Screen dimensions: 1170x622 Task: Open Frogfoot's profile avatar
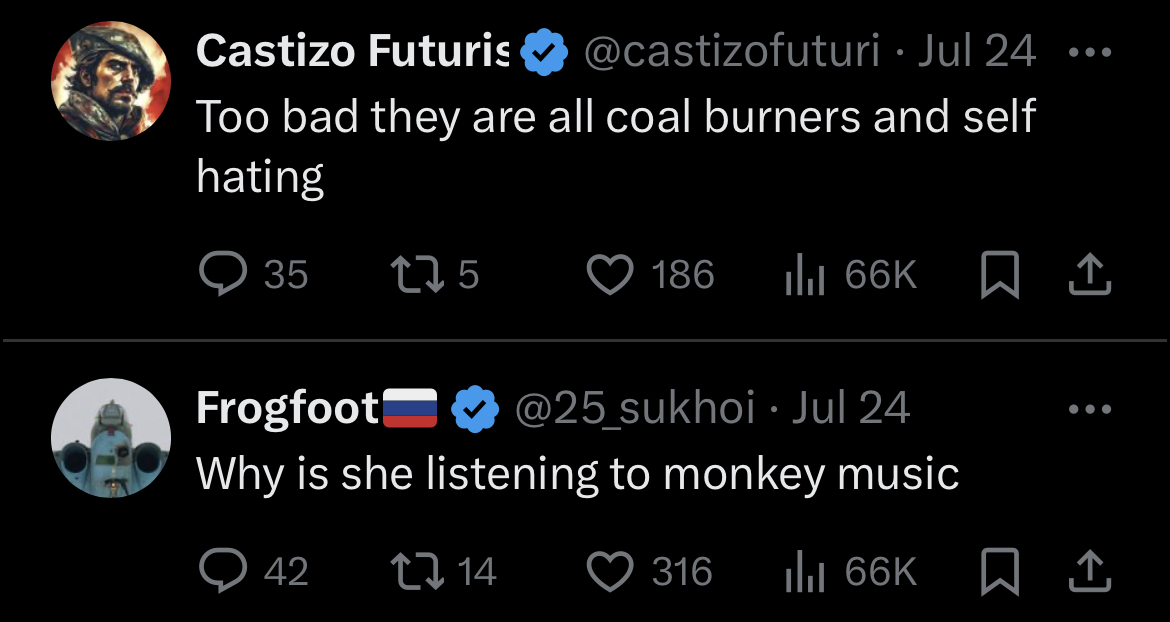click(111, 438)
